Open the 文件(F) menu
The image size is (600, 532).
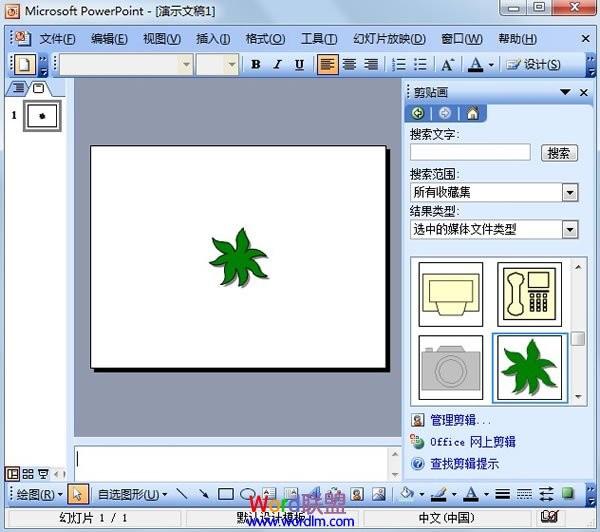(x=57, y=39)
